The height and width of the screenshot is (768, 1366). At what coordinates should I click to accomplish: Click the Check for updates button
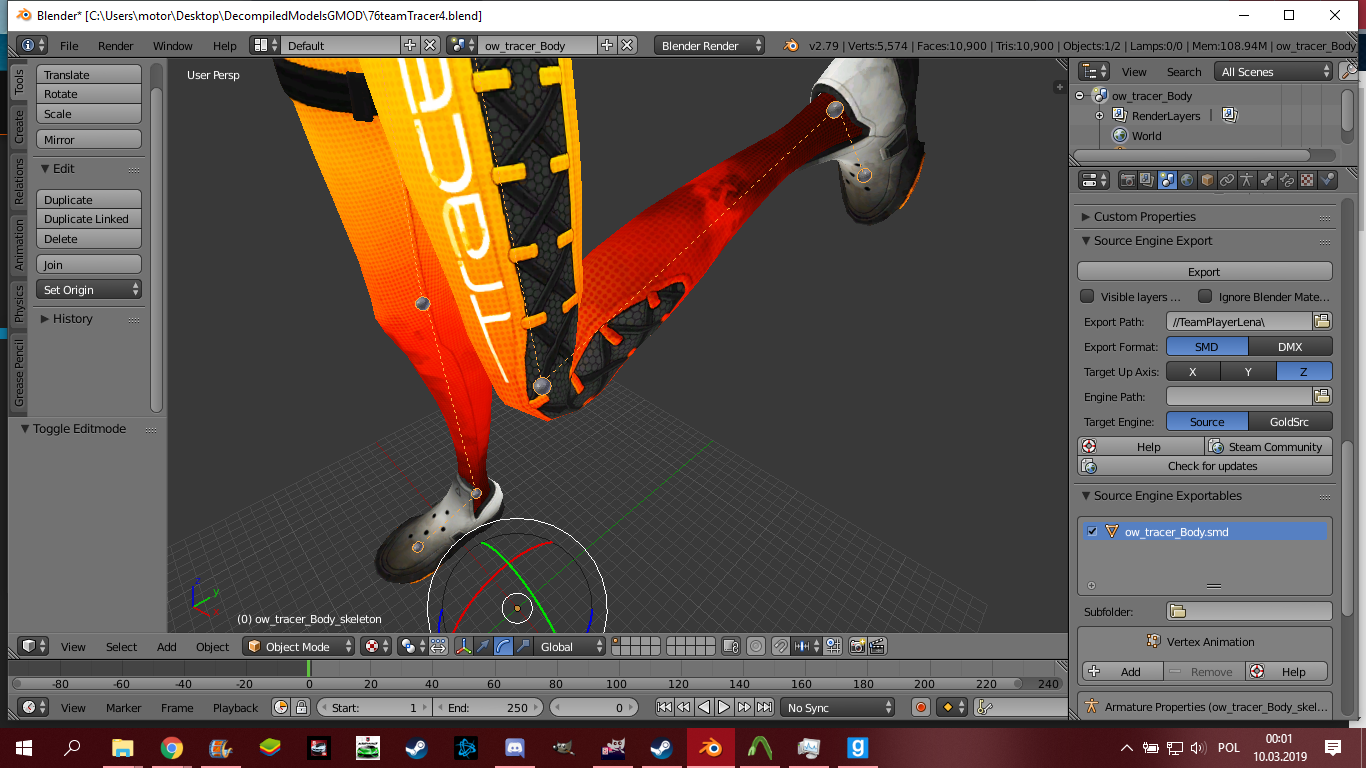point(1204,466)
